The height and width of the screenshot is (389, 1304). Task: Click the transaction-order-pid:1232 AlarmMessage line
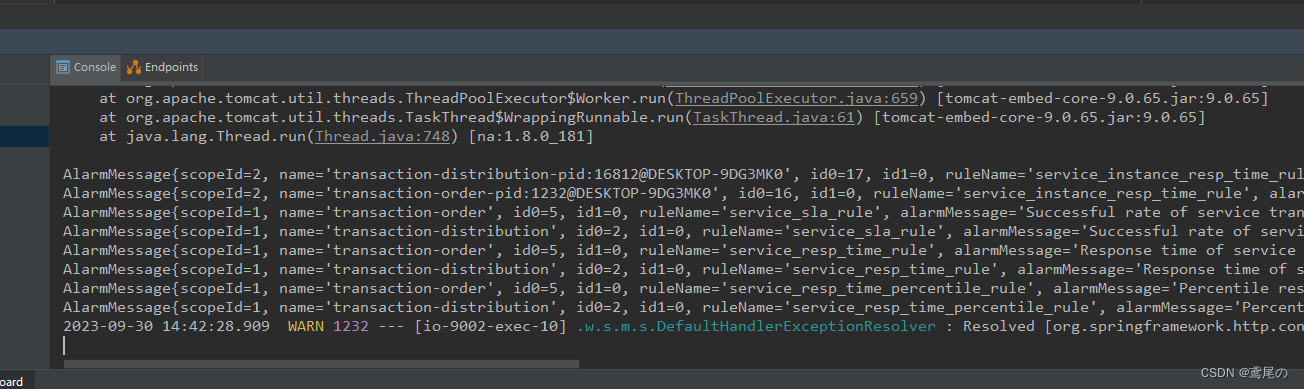pos(683,194)
